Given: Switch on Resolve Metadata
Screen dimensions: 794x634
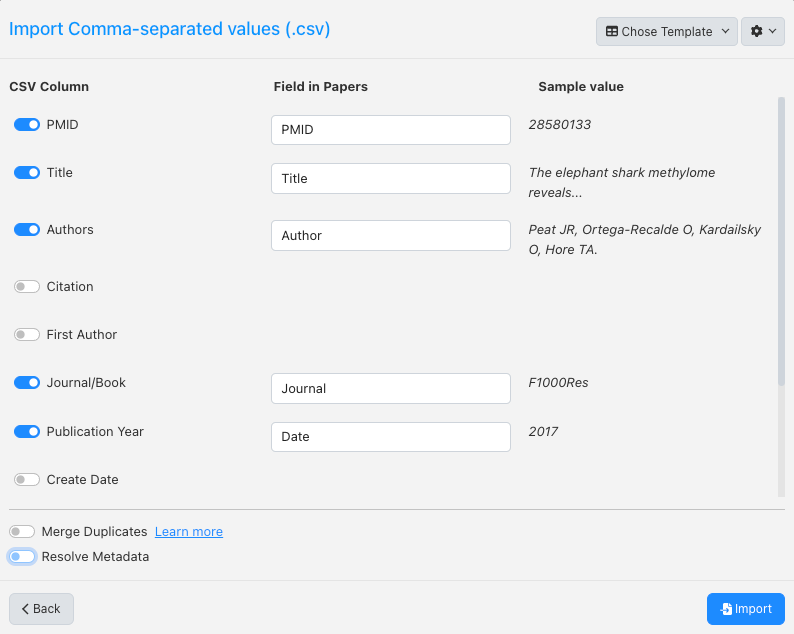Looking at the screenshot, I should [x=22, y=557].
